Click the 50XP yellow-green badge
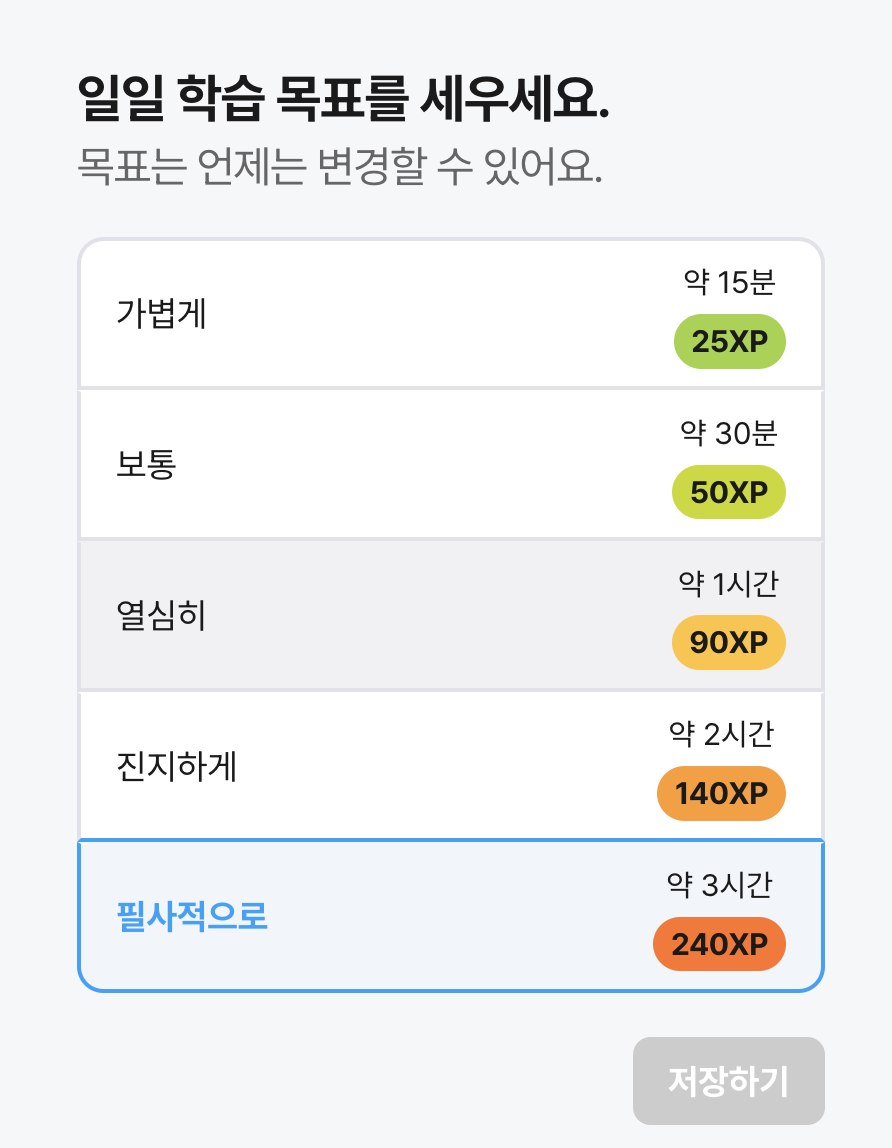Viewport: 892px width, 1148px height. 729,492
